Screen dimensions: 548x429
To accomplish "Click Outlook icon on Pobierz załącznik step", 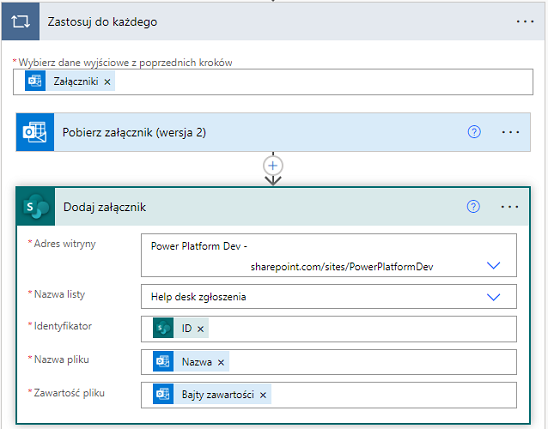I will (35, 132).
